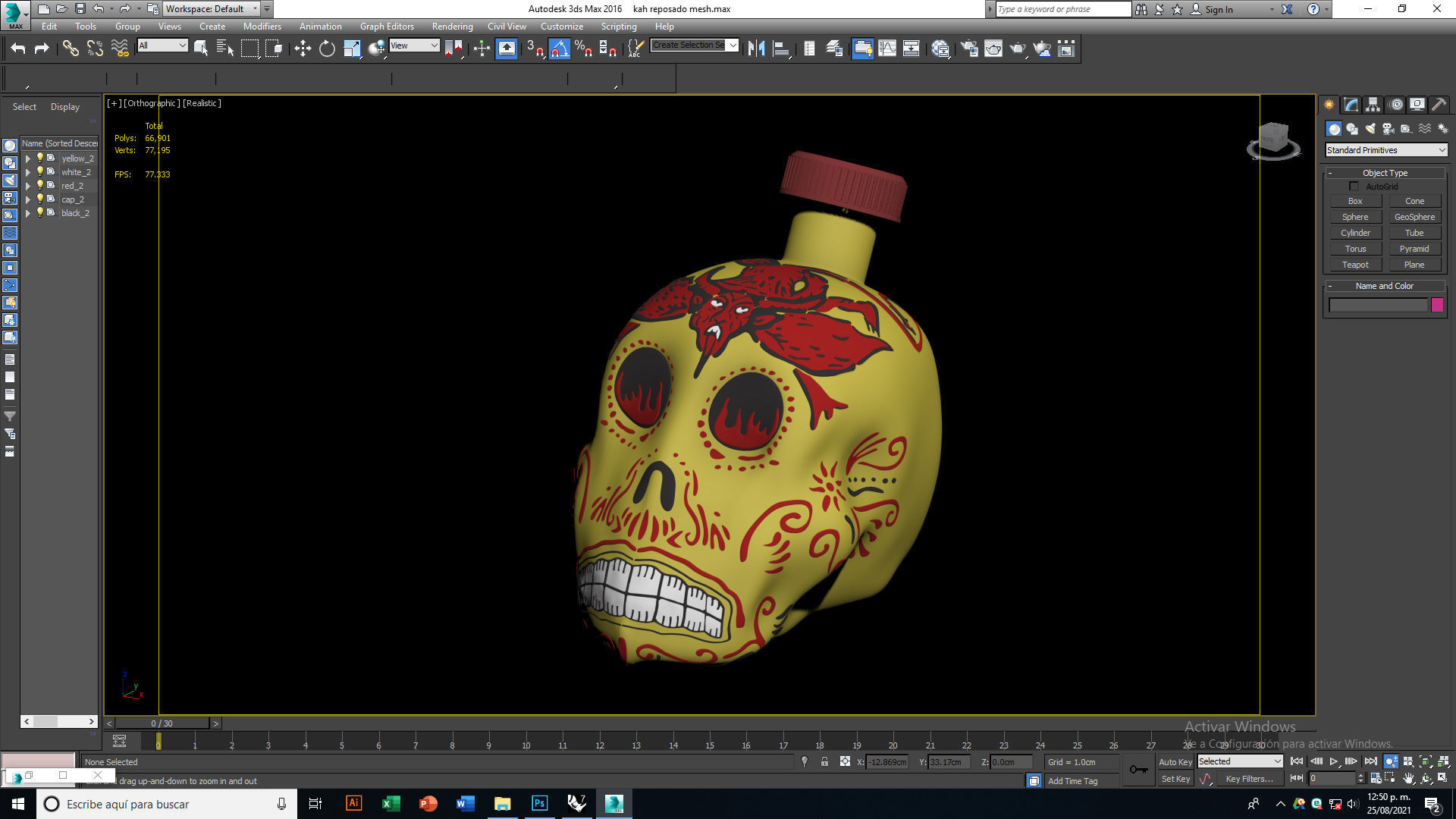1456x819 pixels.
Task: Toggle visibility bulb for black_2
Action: point(40,212)
